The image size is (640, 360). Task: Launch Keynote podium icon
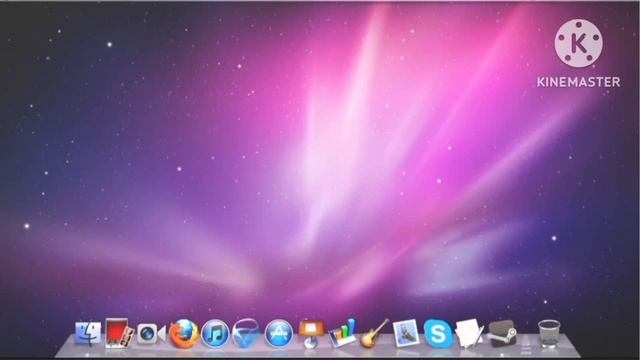click(311, 334)
